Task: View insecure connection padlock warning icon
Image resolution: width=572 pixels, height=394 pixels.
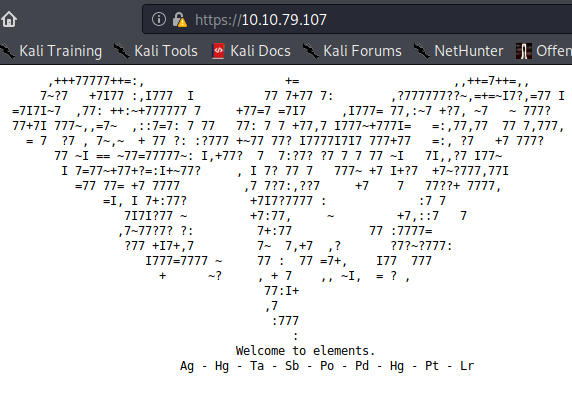Action: (179, 20)
